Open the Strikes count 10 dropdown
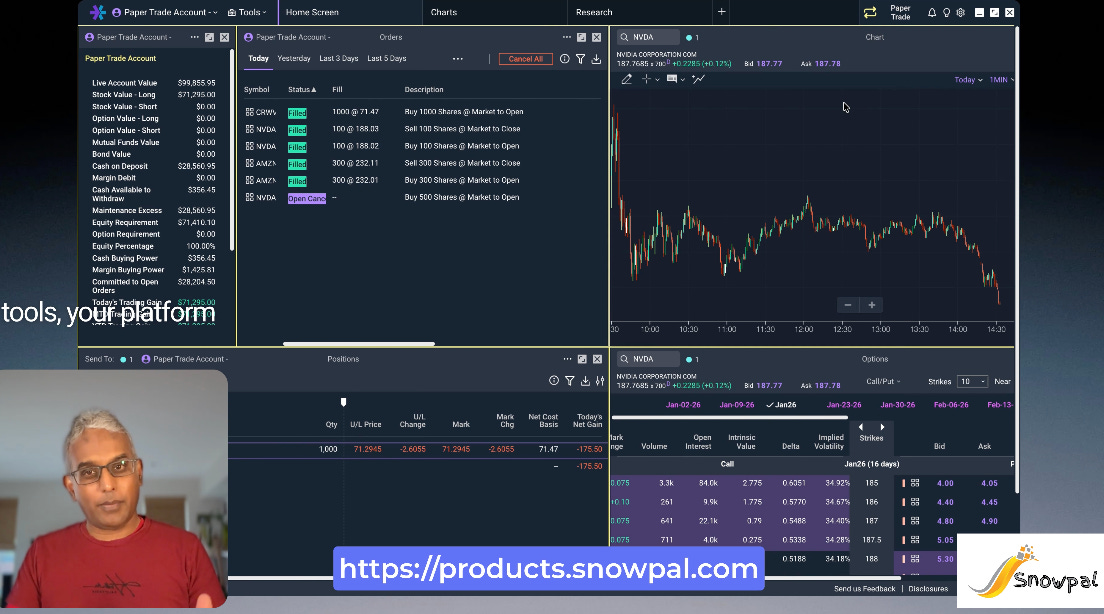The image size is (1104, 614). click(972, 382)
